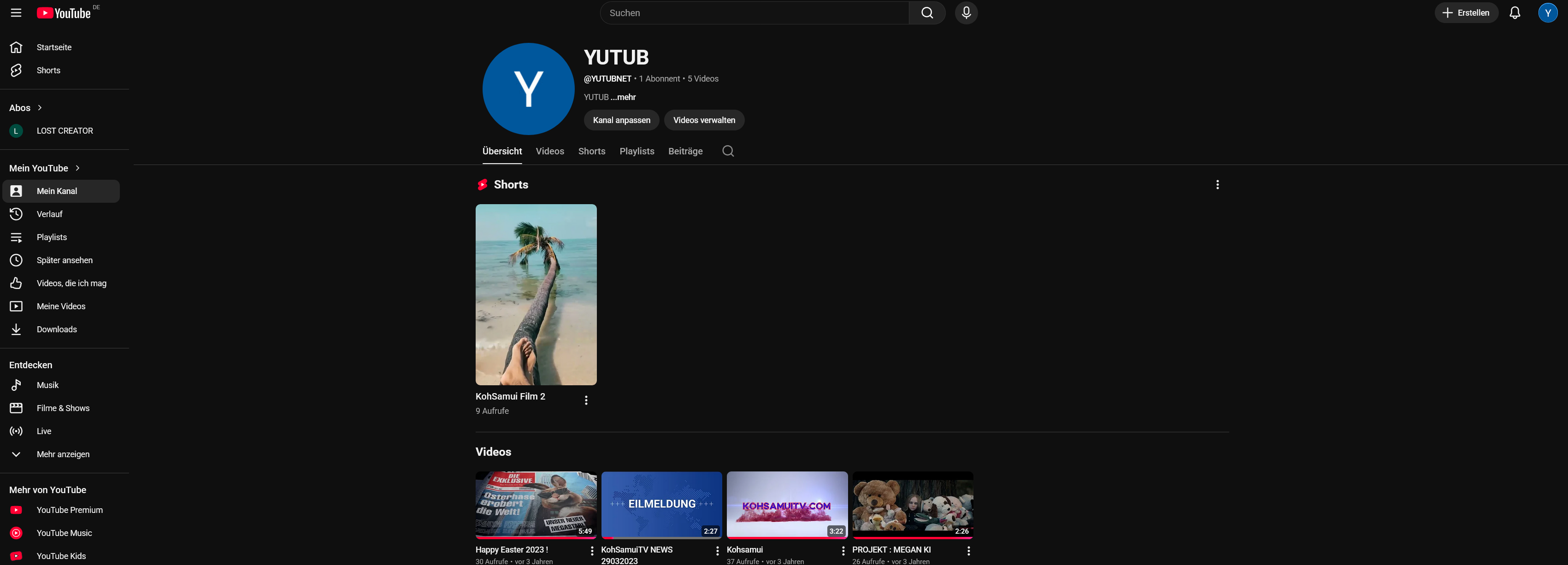This screenshot has height=565, width=1568.
Task: Open Shorts section options menu
Action: tap(1217, 184)
